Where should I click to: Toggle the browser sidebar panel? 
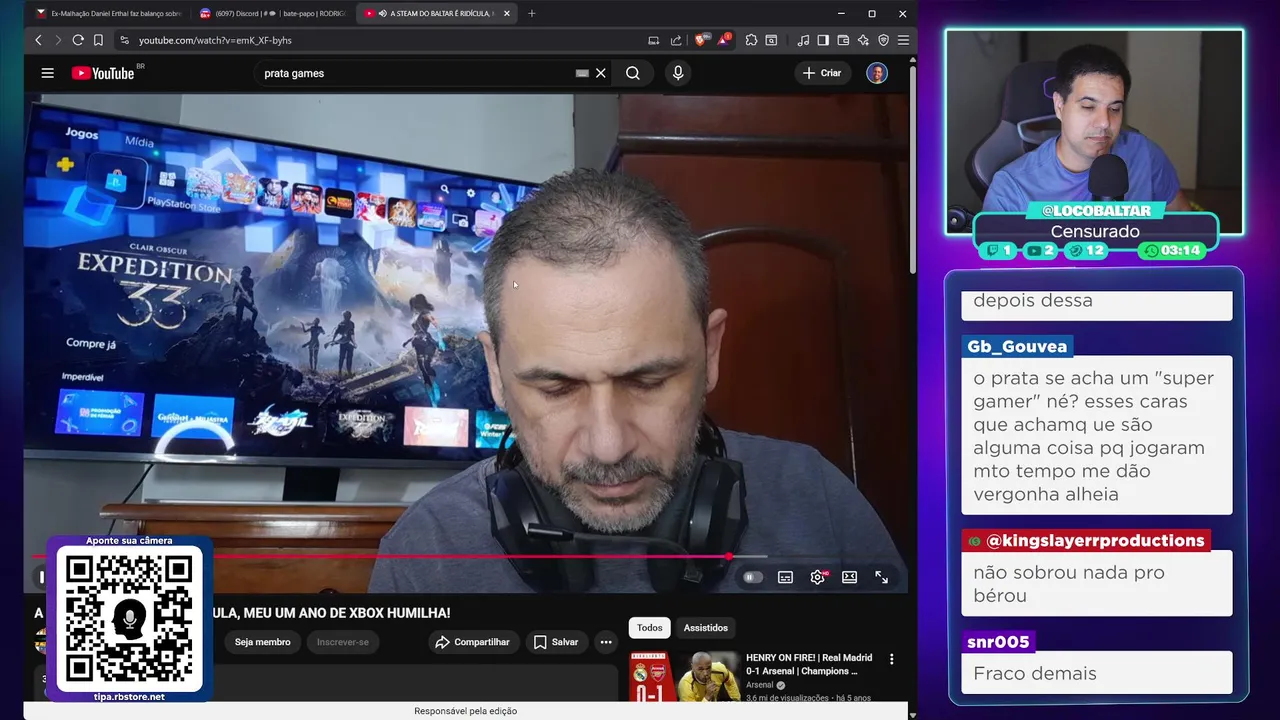click(x=823, y=40)
